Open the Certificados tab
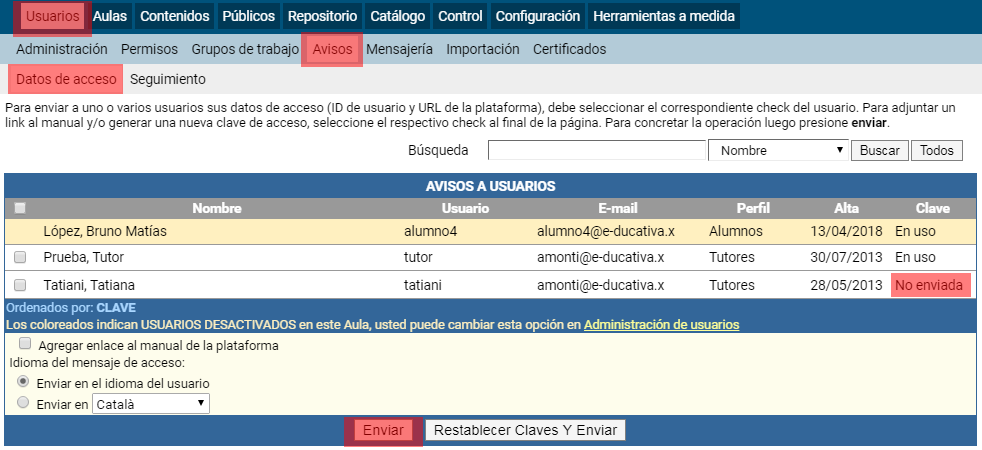This screenshot has width=982, height=450. click(569, 49)
